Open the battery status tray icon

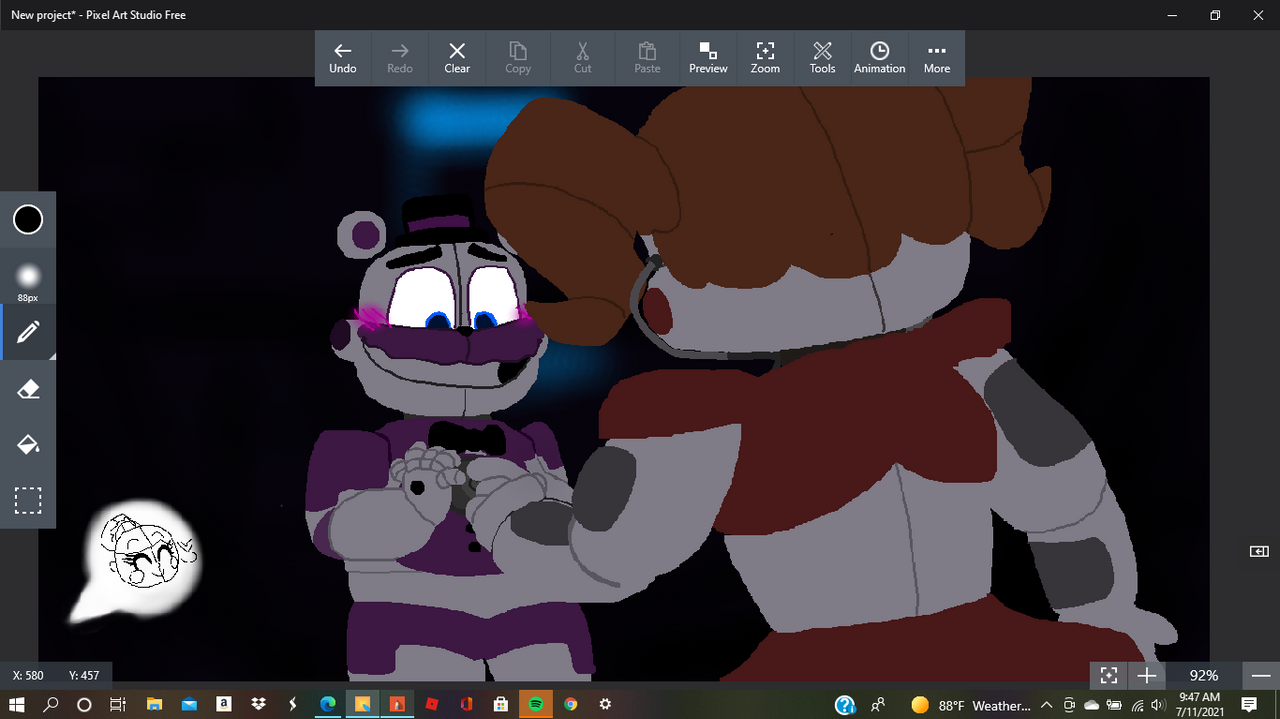1114,705
